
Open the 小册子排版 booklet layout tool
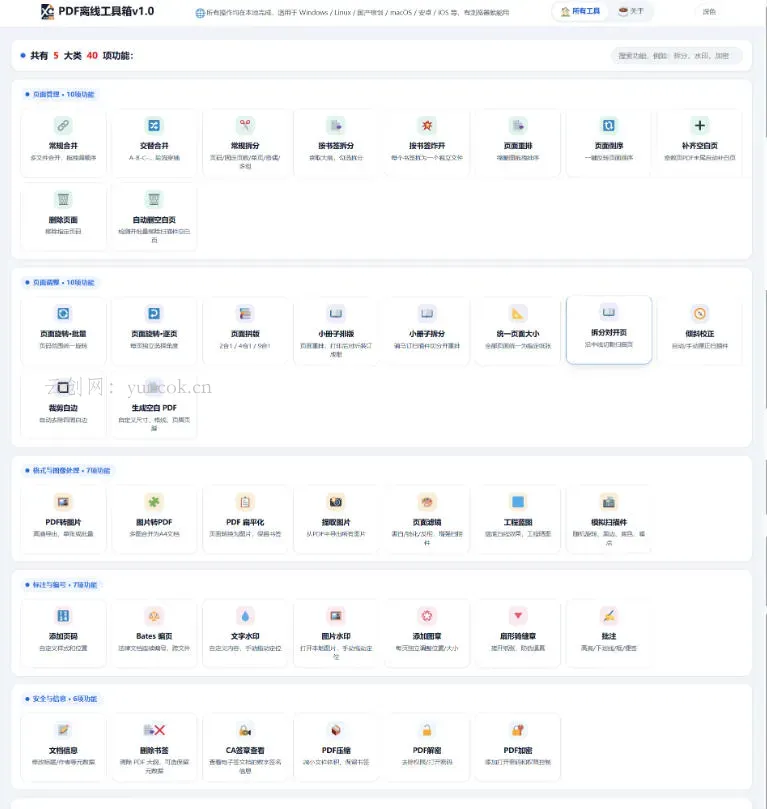[336, 331]
